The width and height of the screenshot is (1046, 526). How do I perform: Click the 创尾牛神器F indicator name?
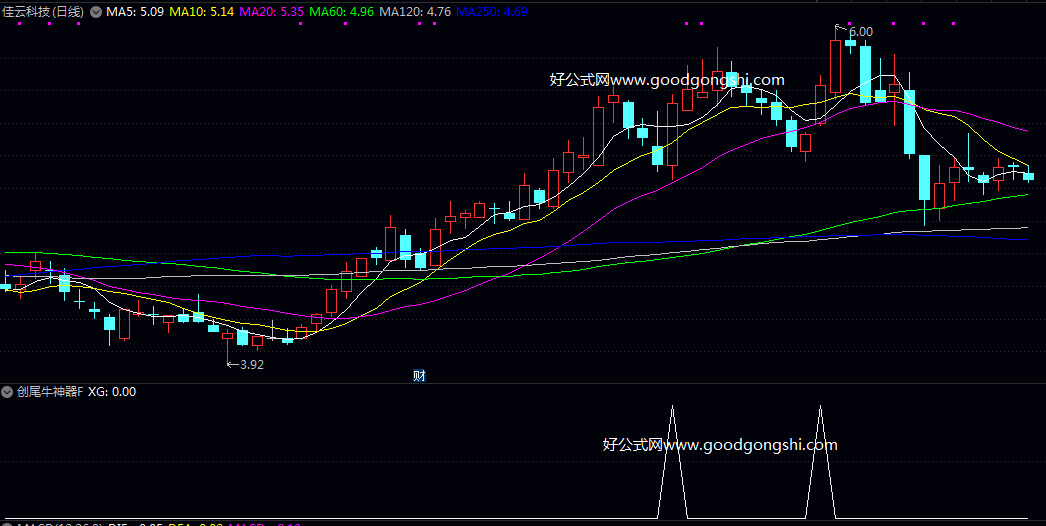(x=48, y=392)
